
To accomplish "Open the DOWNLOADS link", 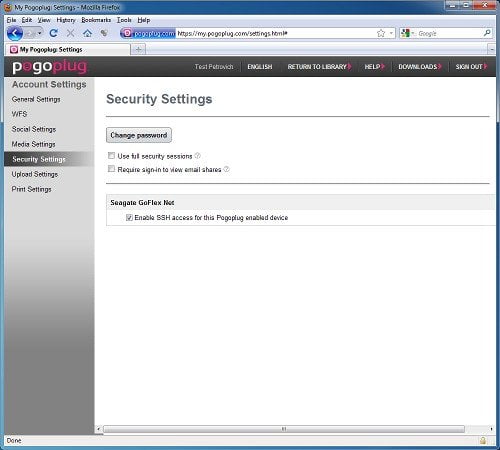I will [x=420, y=67].
